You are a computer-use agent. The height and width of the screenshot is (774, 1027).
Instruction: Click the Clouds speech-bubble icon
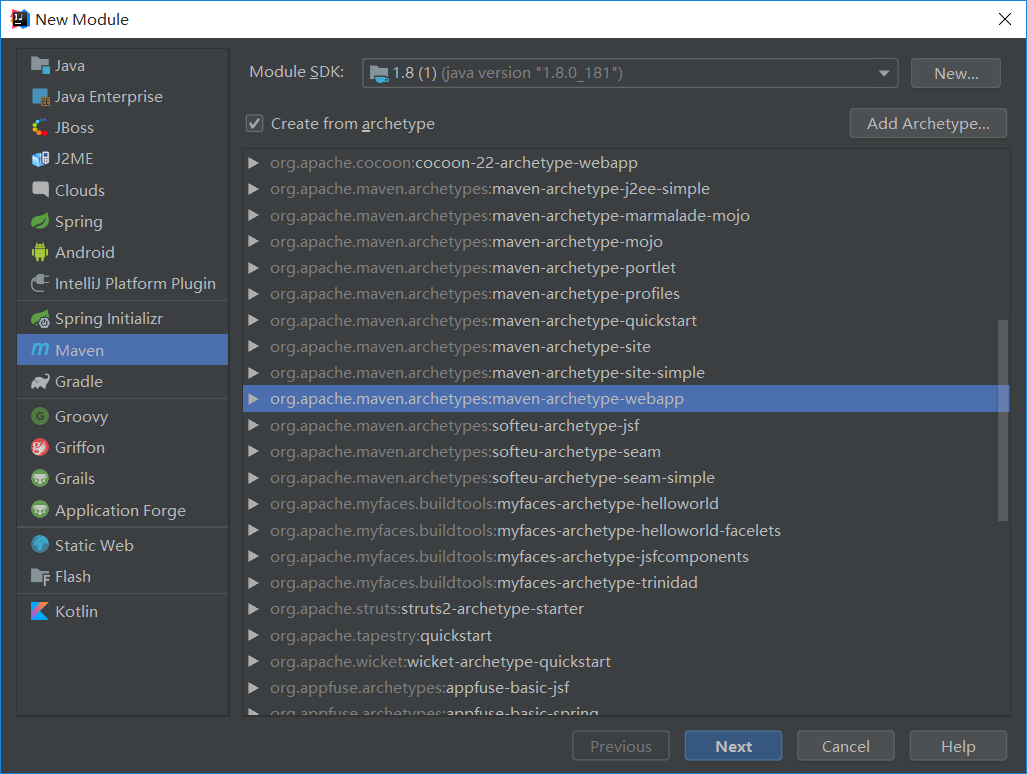coord(40,190)
